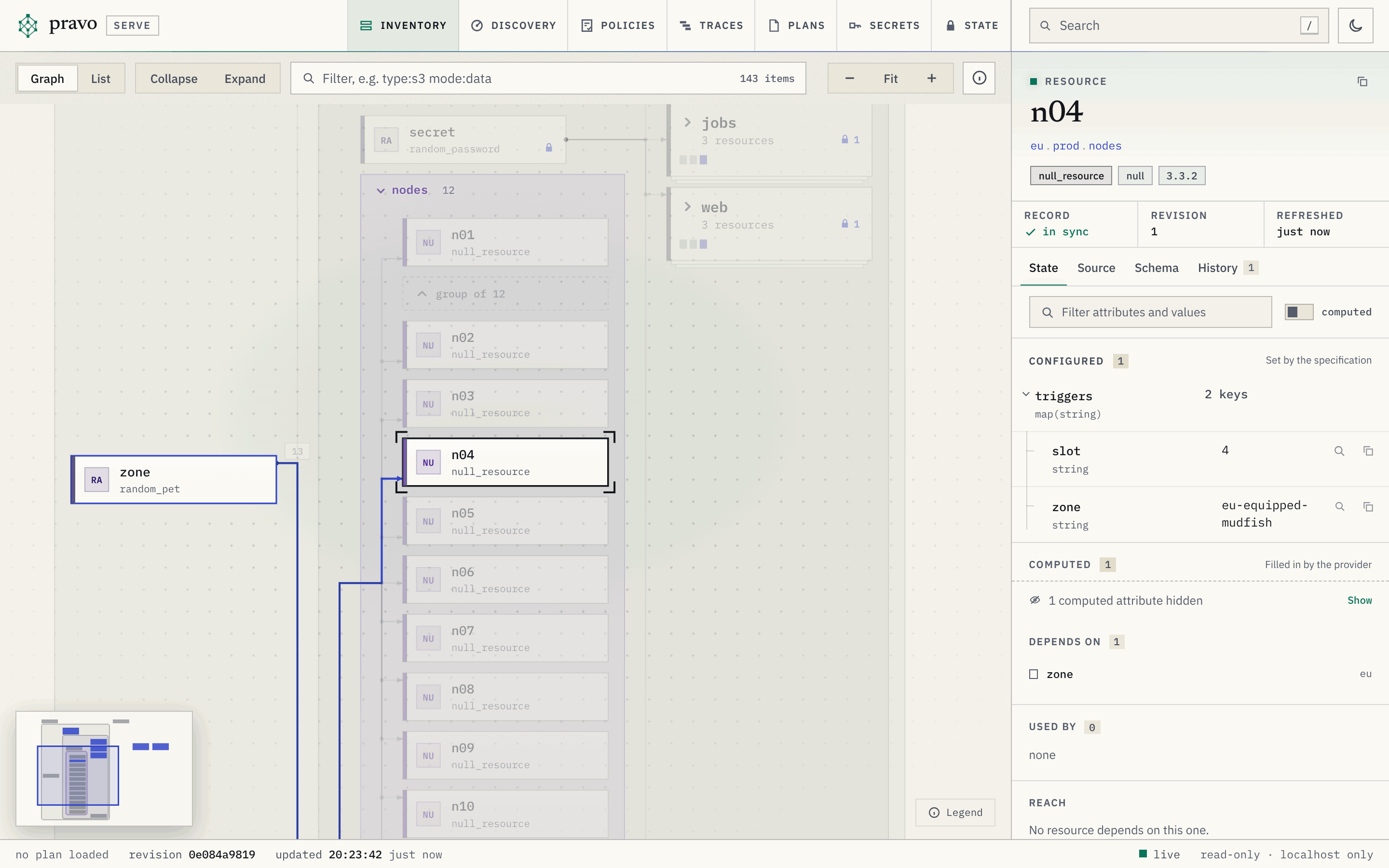The height and width of the screenshot is (868, 1389).
Task: Open the Policies section
Action: (618, 25)
